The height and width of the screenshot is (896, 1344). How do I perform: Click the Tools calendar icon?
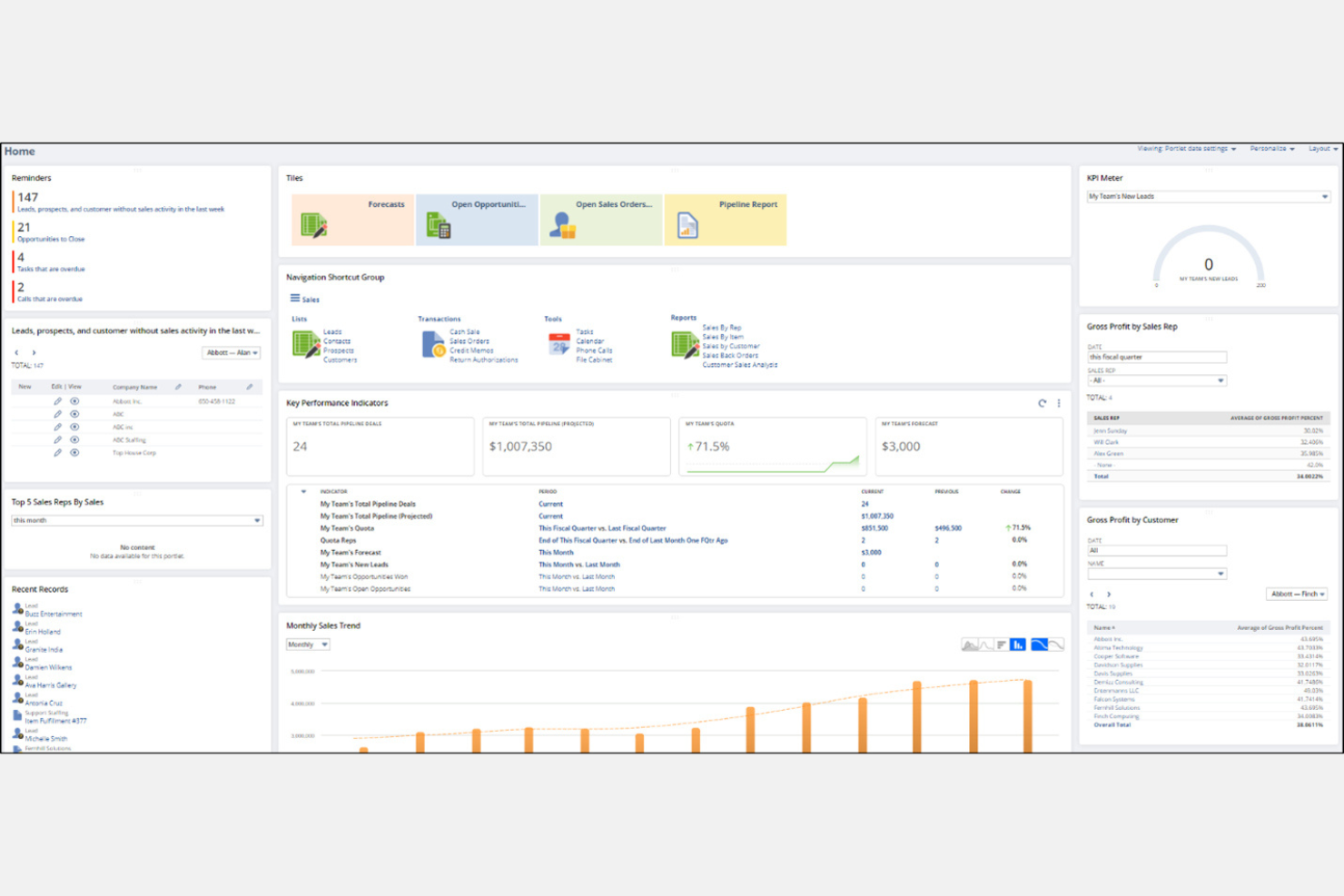pos(558,345)
